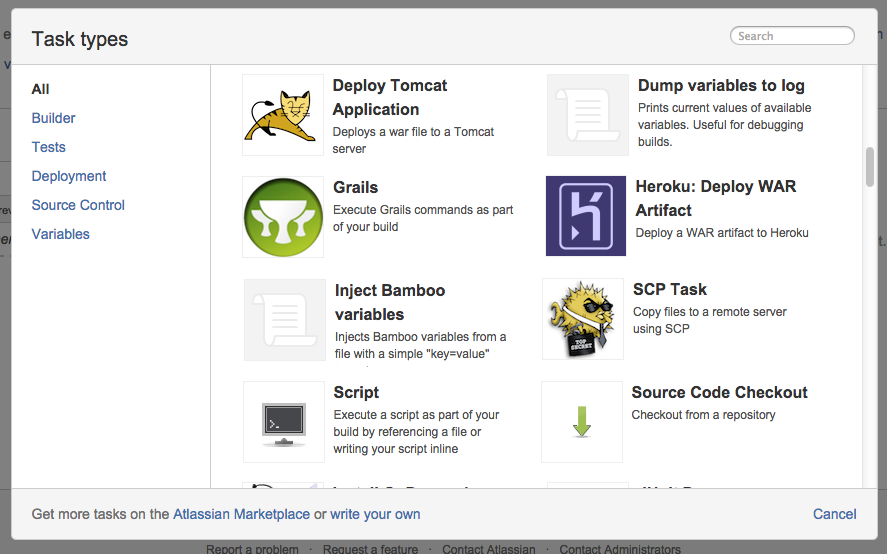887x554 pixels.
Task: Click 'Checkout from a repository' description
Action: (703, 415)
